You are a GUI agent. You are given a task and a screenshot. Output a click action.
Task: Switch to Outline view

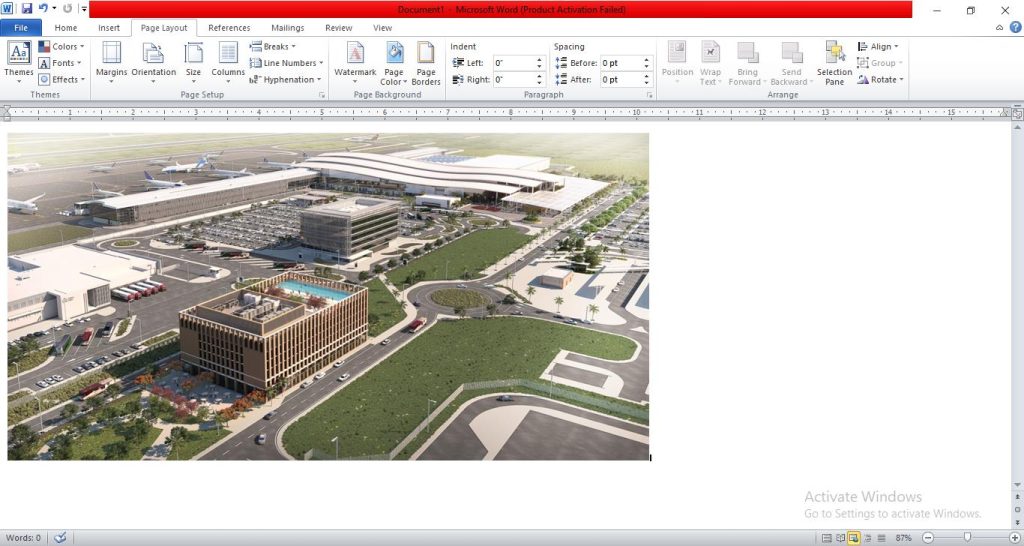click(x=867, y=538)
